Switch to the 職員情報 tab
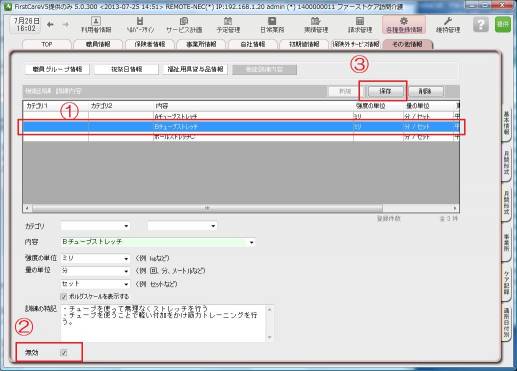The width and height of the screenshot is (517, 371). pos(98,44)
